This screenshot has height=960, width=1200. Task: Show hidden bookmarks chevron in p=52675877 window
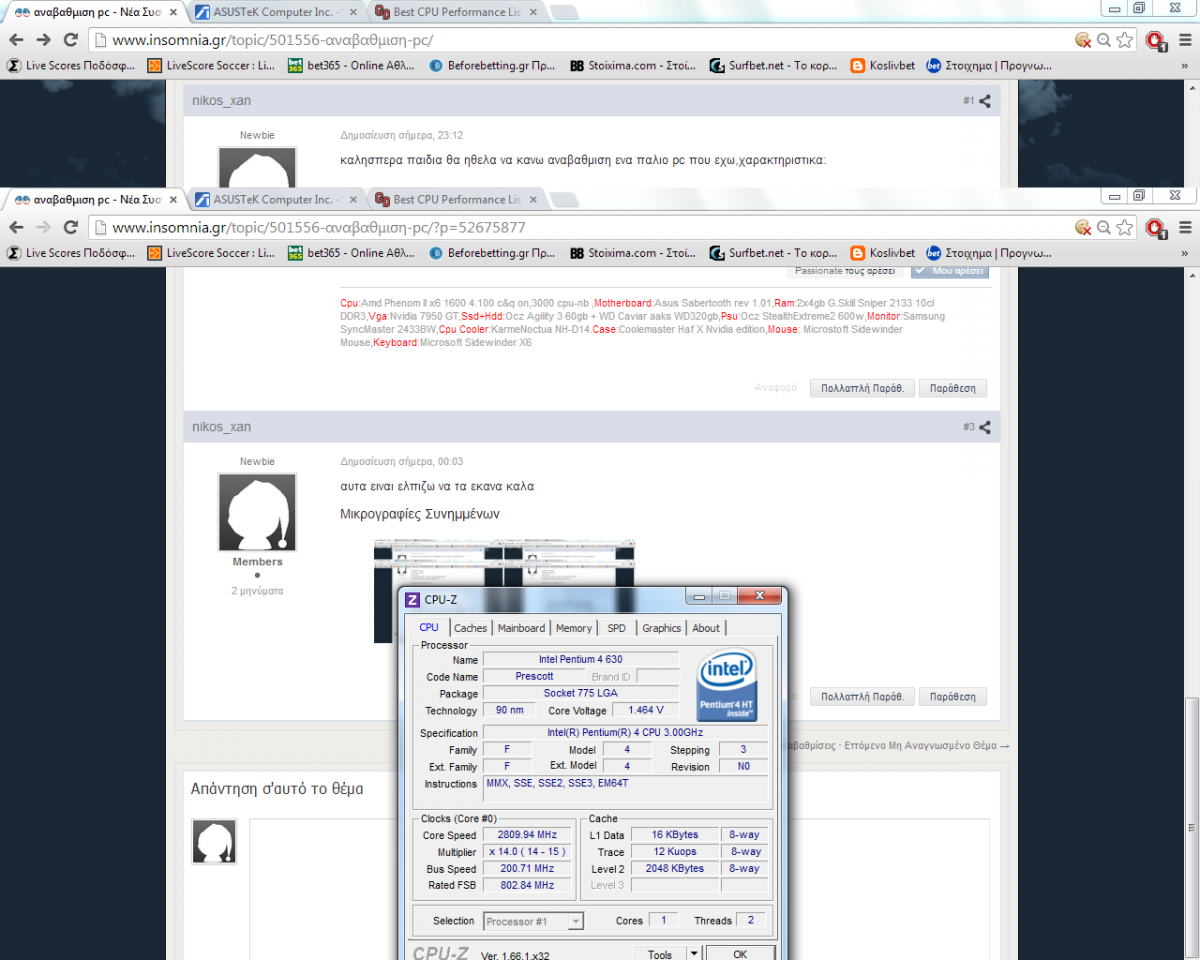coord(1187,253)
